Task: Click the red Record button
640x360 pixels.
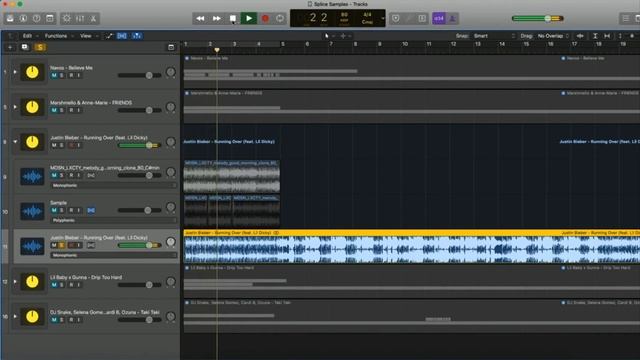Action: point(265,18)
